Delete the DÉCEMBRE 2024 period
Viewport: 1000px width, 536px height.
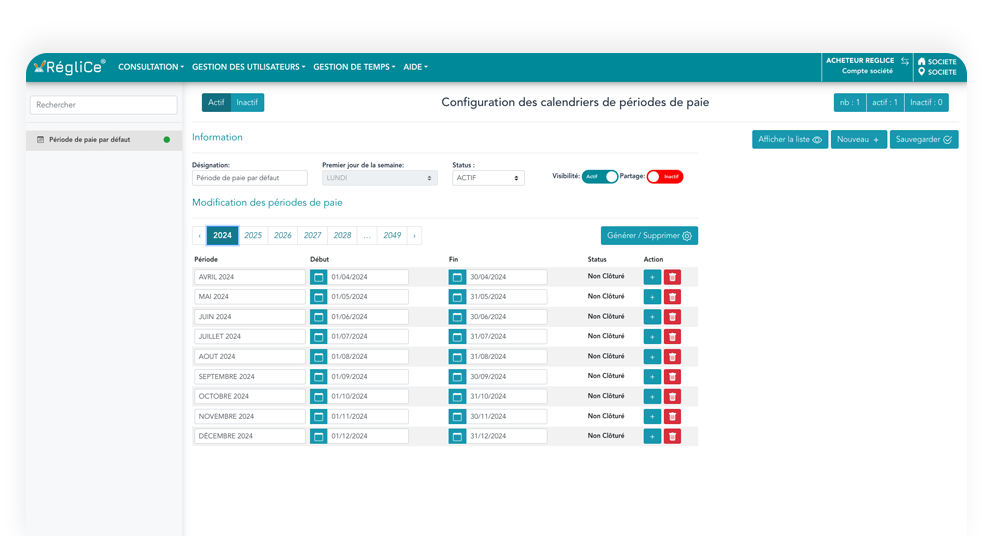pyautogui.click(x=672, y=436)
